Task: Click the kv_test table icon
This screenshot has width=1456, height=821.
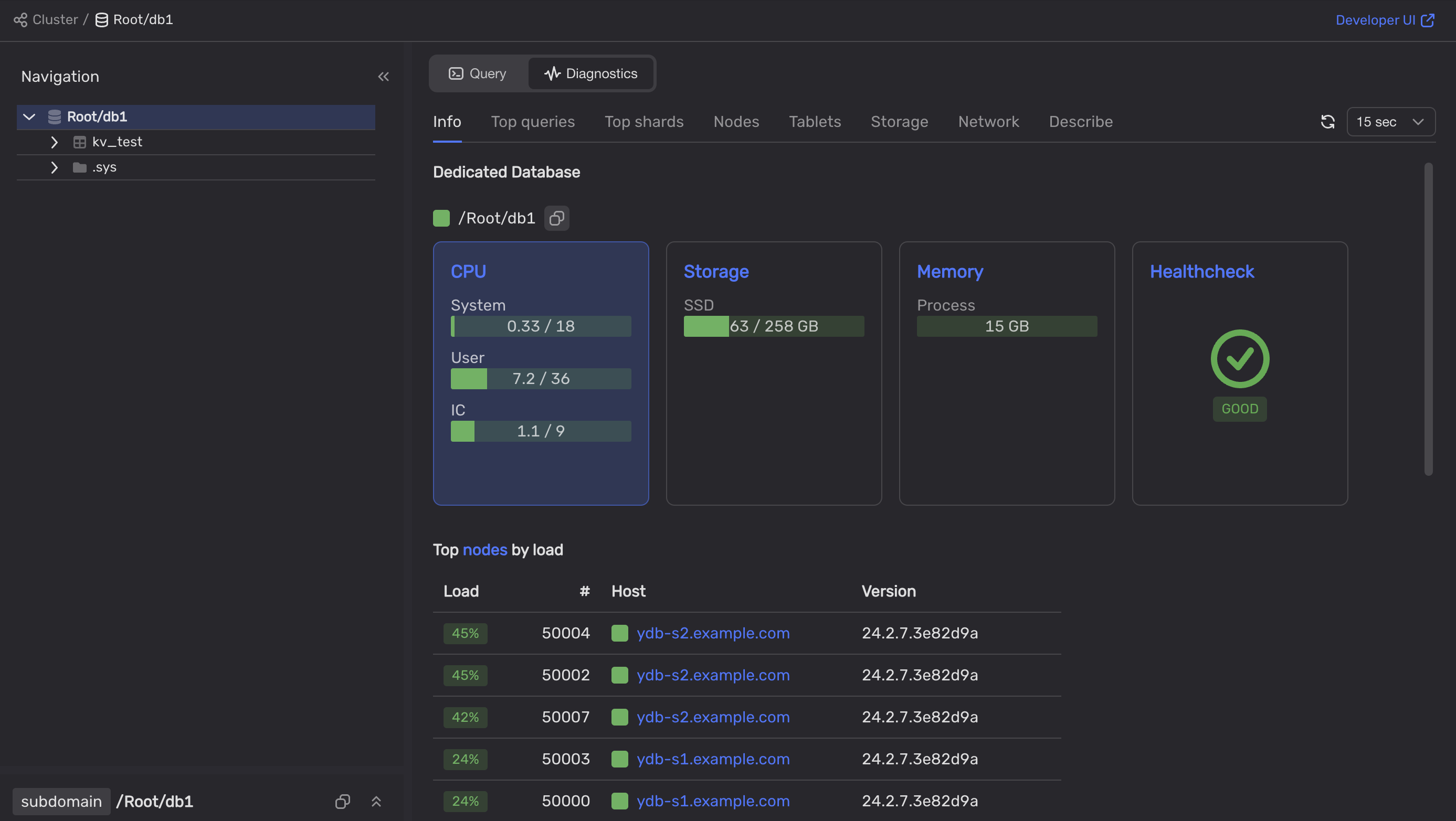Action: pyautogui.click(x=80, y=142)
